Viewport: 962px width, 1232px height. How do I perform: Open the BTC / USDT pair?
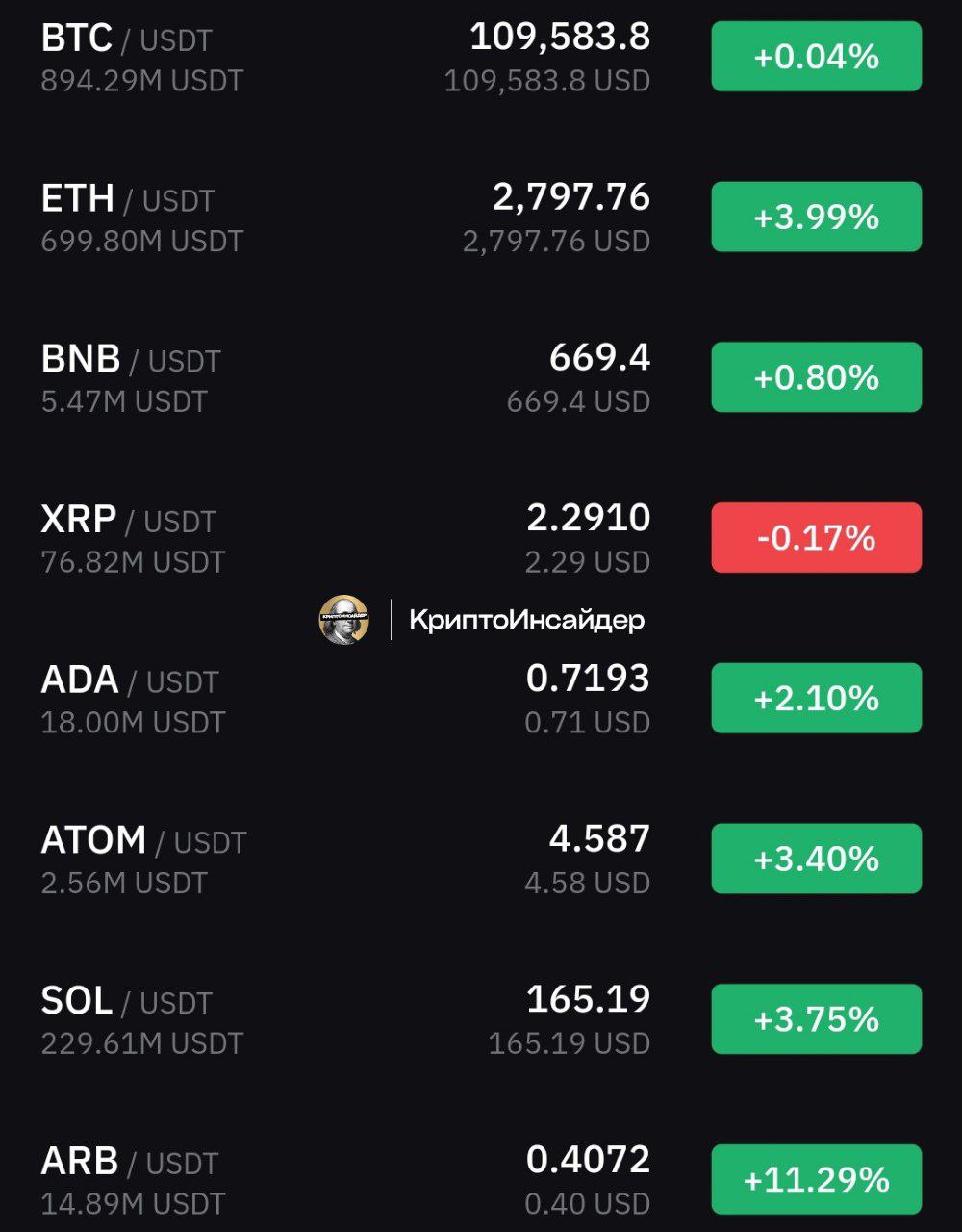tap(481, 58)
